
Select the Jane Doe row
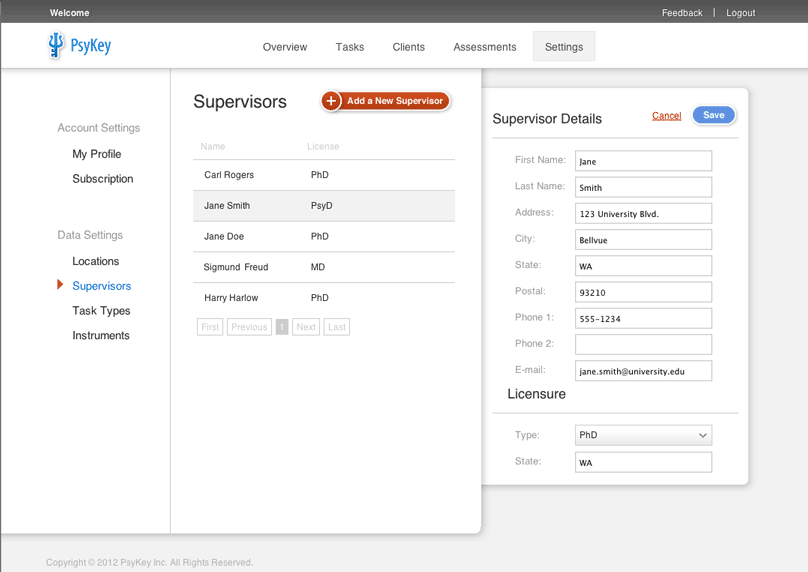[324, 237]
